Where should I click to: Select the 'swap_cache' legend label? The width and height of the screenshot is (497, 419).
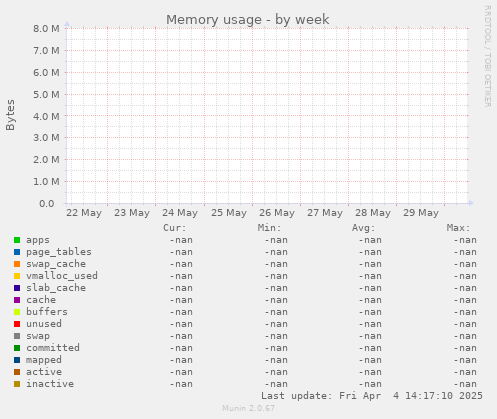(56, 264)
